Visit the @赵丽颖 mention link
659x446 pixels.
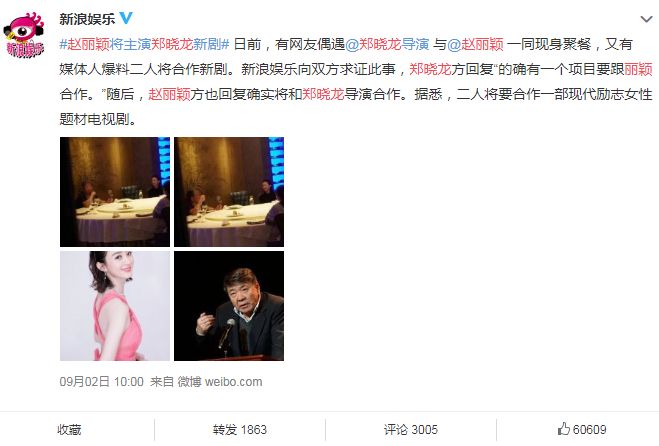(475, 44)
